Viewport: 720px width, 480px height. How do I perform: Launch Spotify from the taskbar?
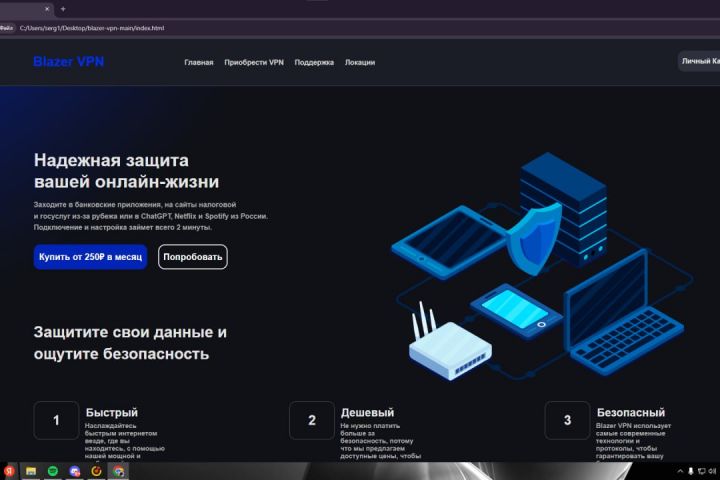point(53,471)
